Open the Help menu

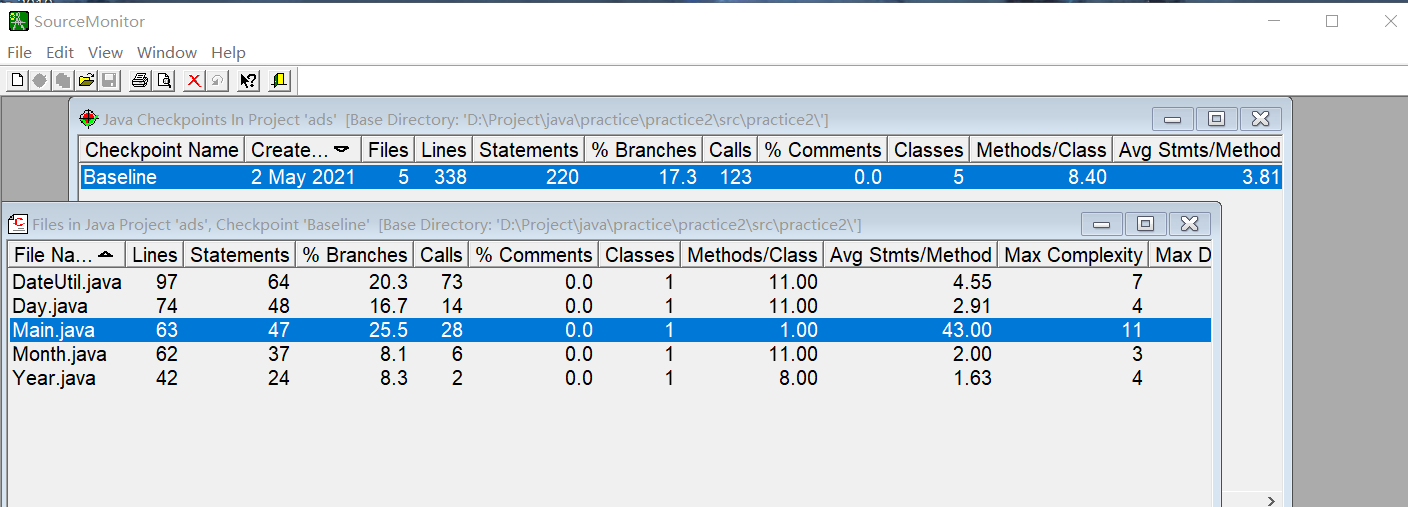click(x=228, y=52)
